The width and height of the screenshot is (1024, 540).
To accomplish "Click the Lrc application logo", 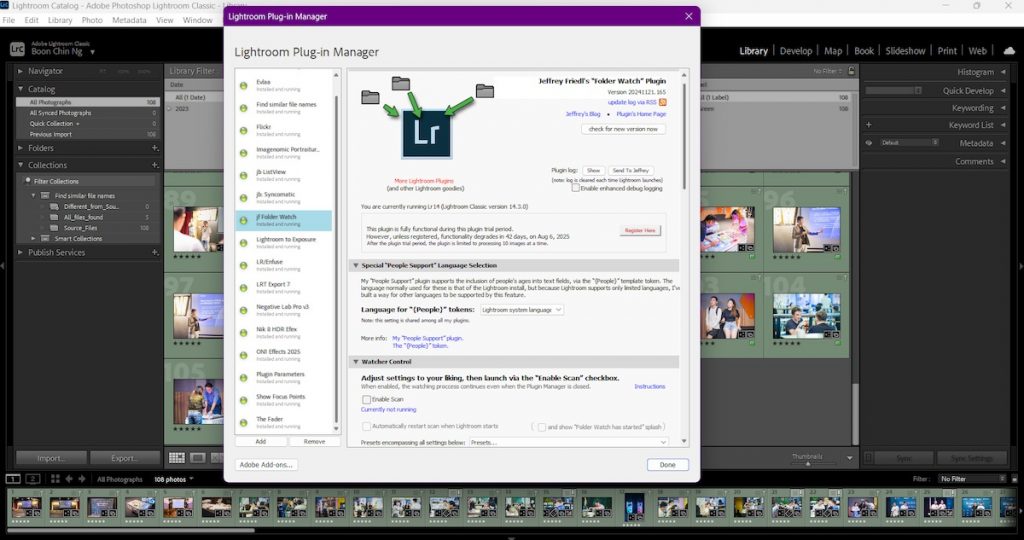I will [17, 48].
